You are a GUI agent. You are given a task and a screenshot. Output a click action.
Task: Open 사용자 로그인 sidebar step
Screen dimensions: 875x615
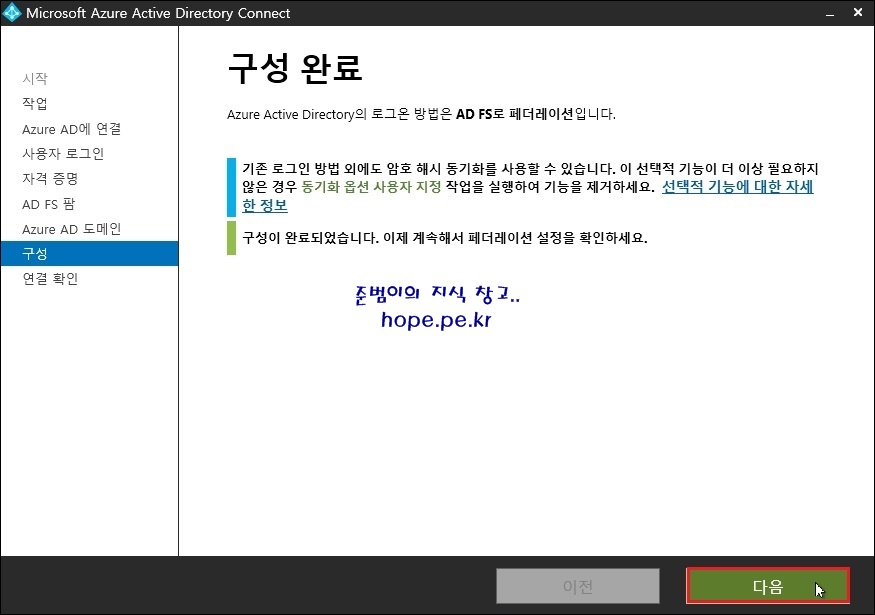[63, 153]
